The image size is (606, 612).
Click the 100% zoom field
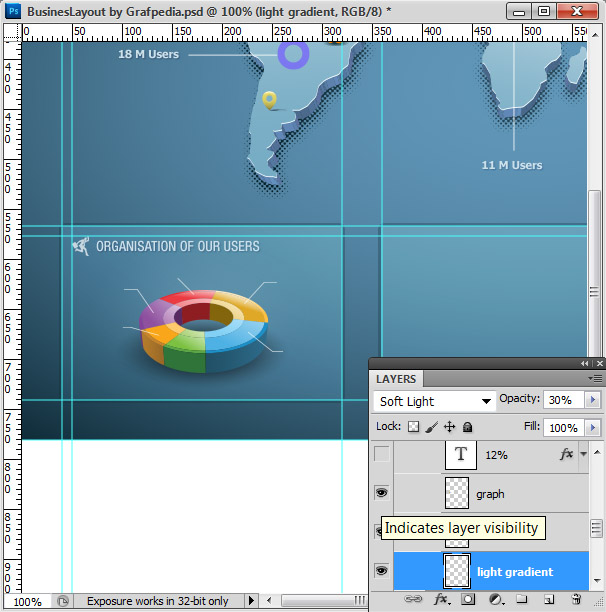tap(27, 601)
